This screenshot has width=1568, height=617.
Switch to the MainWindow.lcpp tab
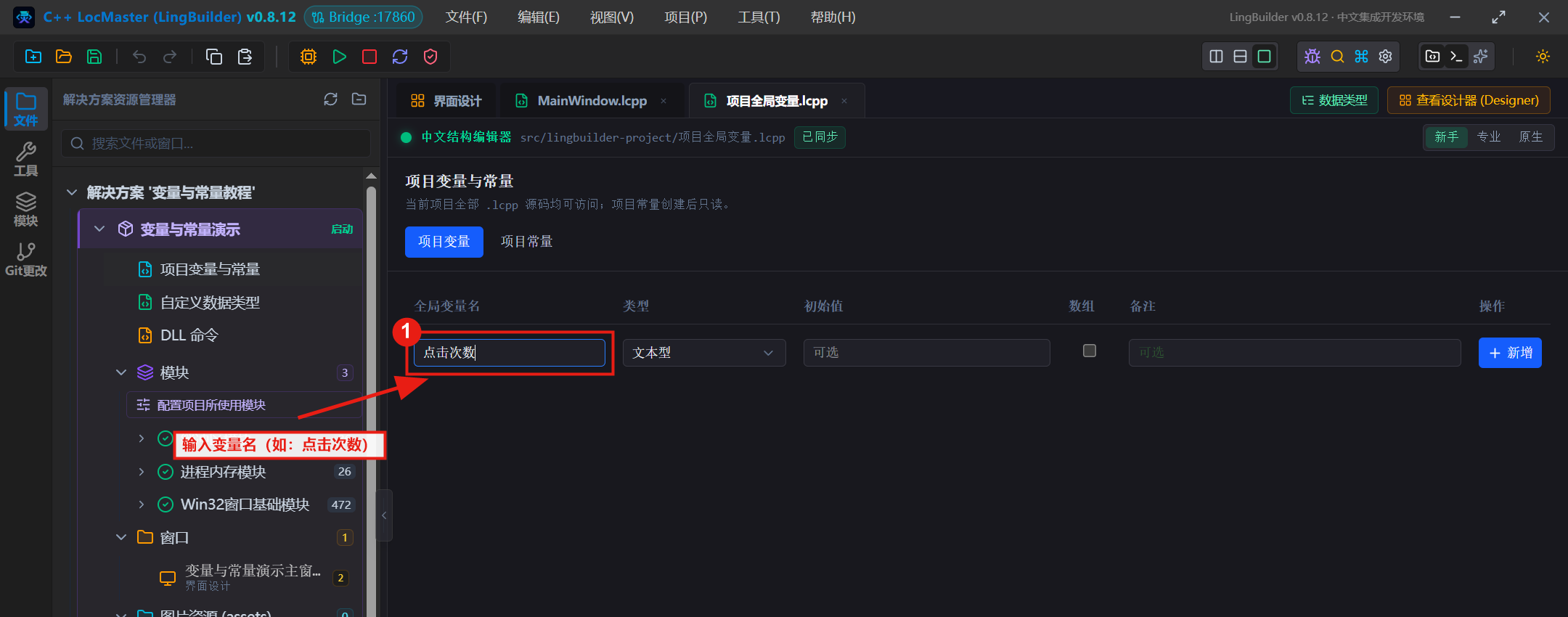(592, 101)
